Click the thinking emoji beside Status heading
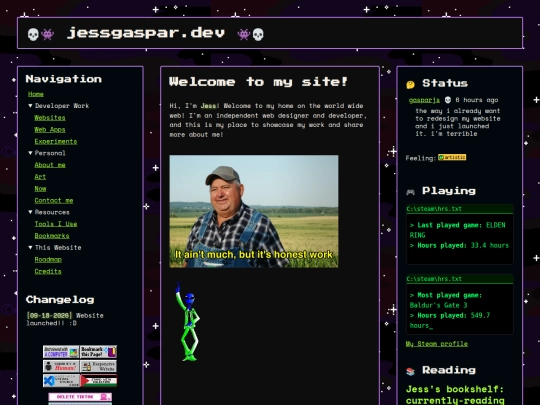 tap(411, 84)
